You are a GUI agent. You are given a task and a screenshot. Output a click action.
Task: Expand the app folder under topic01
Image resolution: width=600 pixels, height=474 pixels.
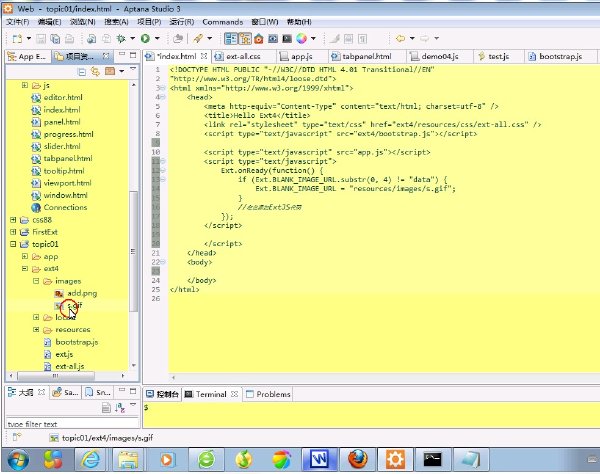(x=24, y=256)
